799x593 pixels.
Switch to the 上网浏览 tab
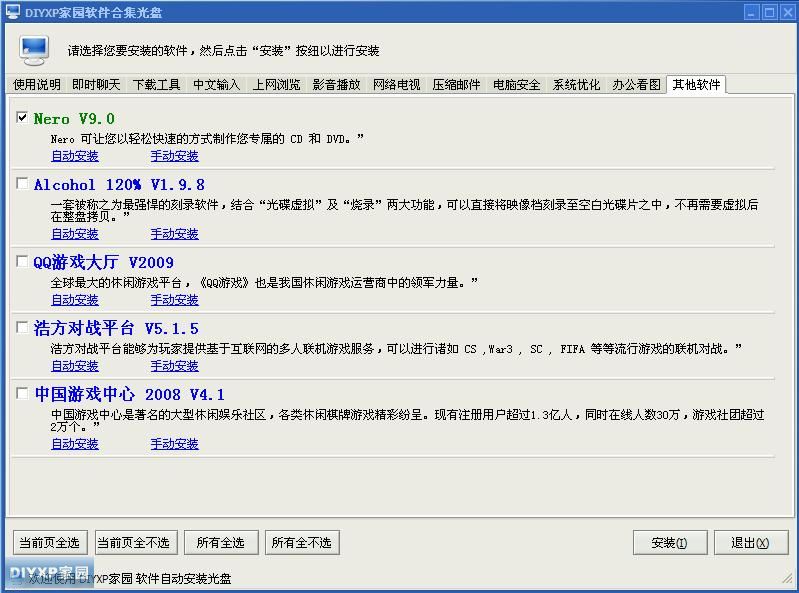tap(277, 85)
